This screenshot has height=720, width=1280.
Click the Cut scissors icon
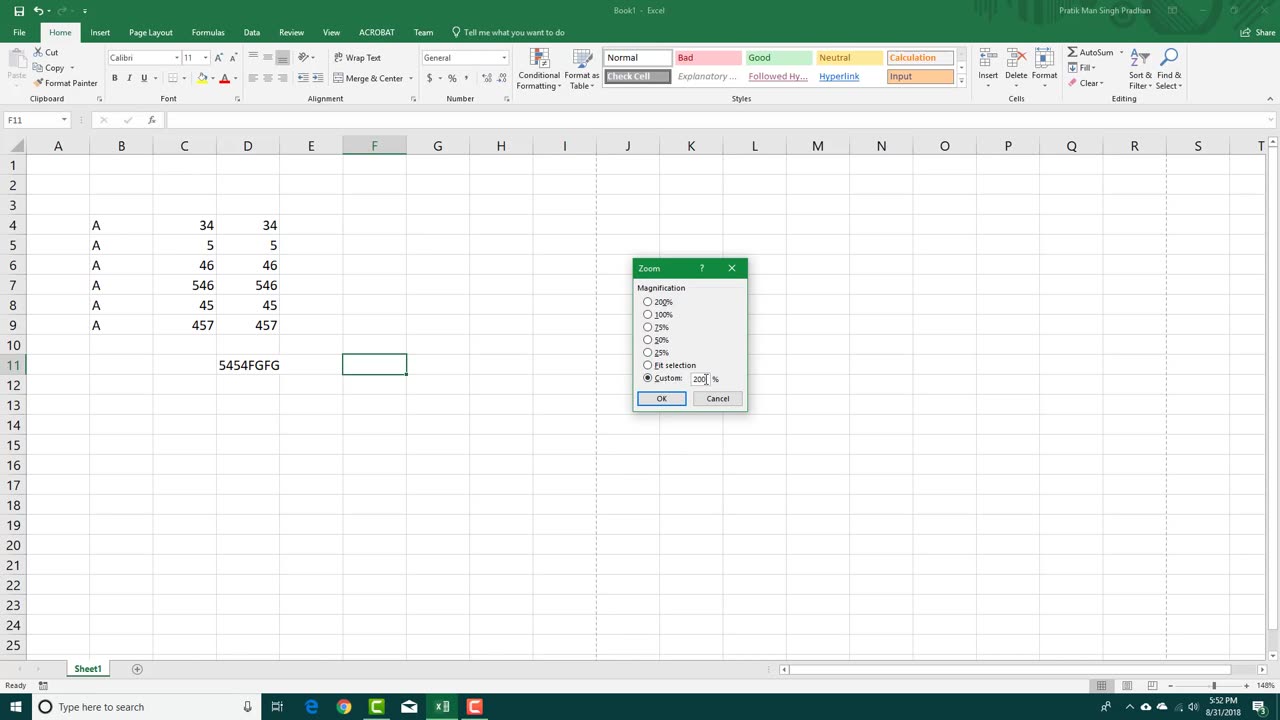pyautogui.click(x=38, y=52)
